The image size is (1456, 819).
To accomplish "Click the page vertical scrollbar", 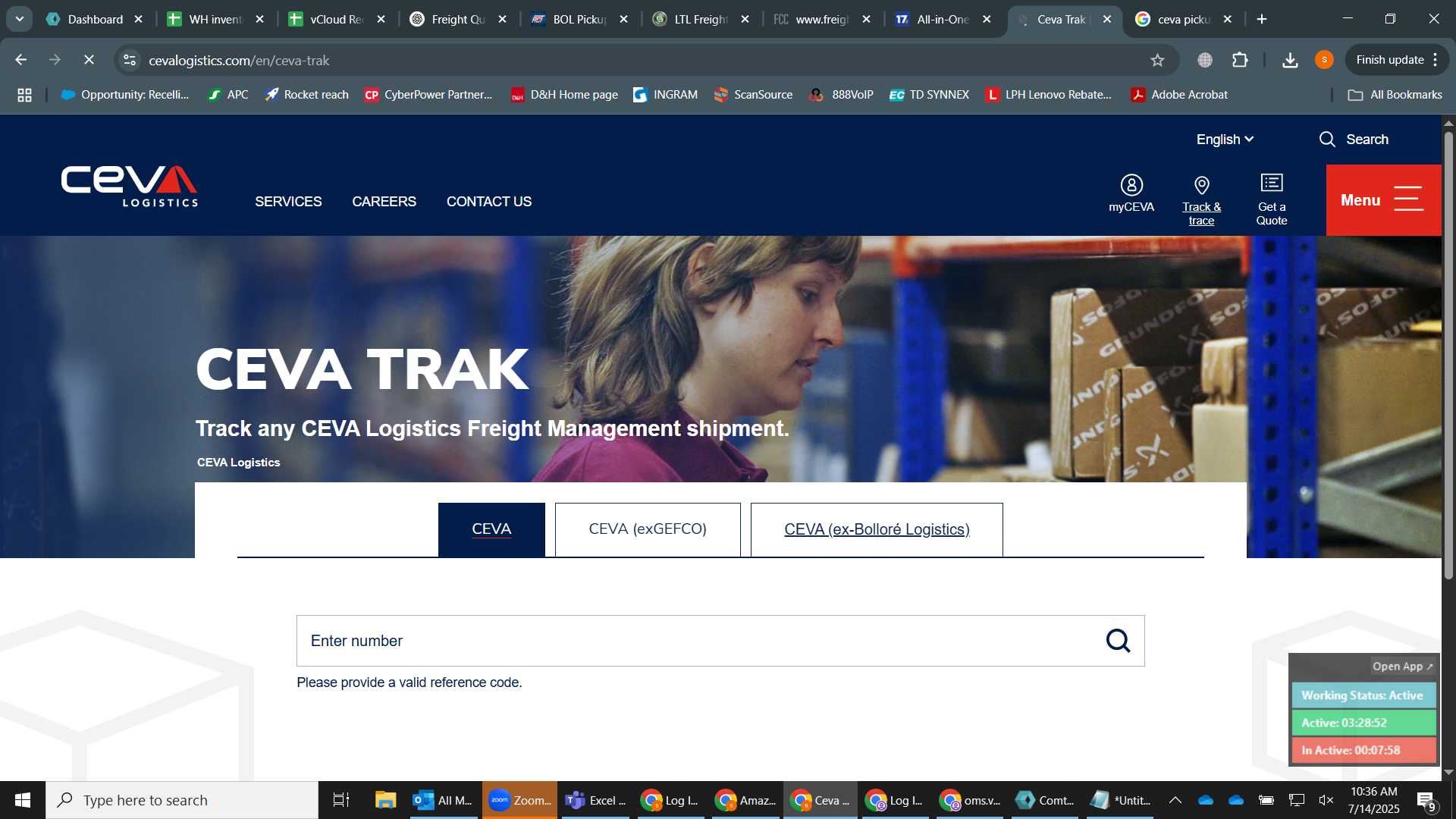I will pyautogui.click(x=1448, y=356).
